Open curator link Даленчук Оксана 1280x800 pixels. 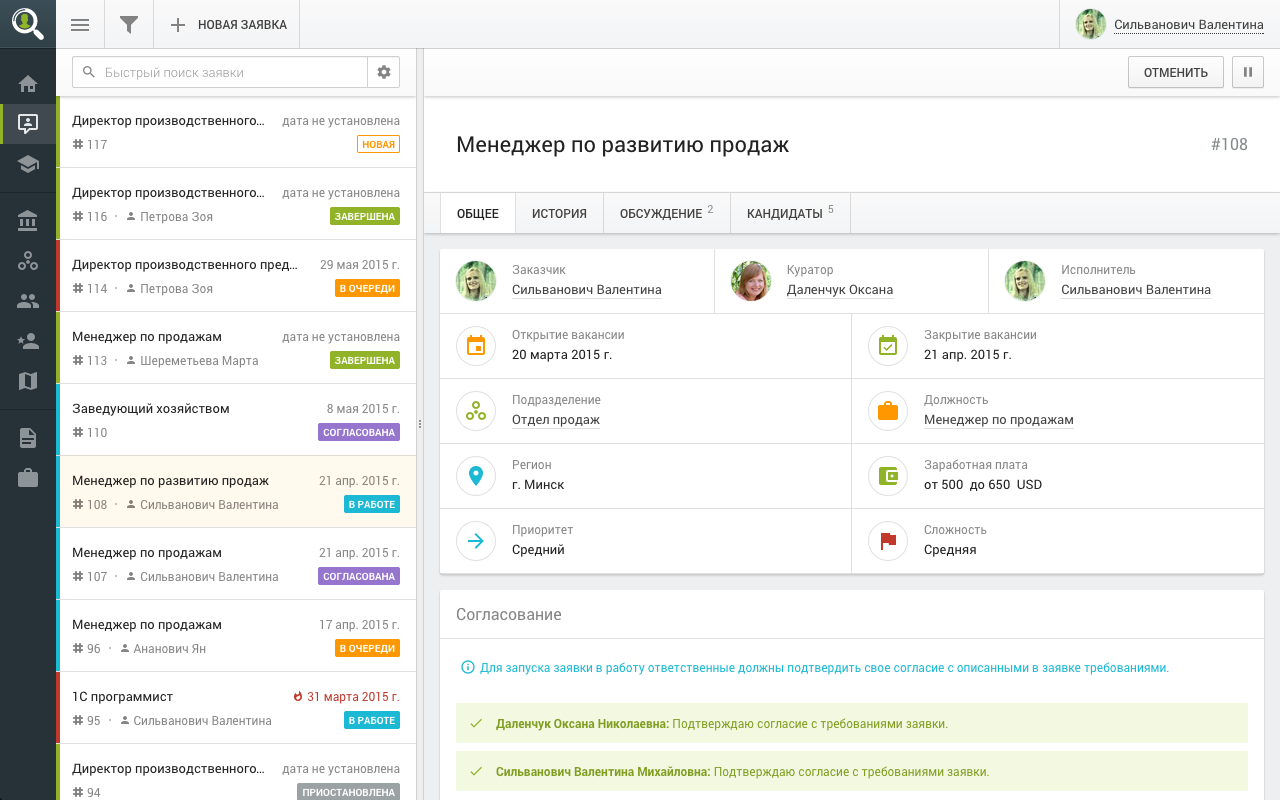(x=839, y=290)
